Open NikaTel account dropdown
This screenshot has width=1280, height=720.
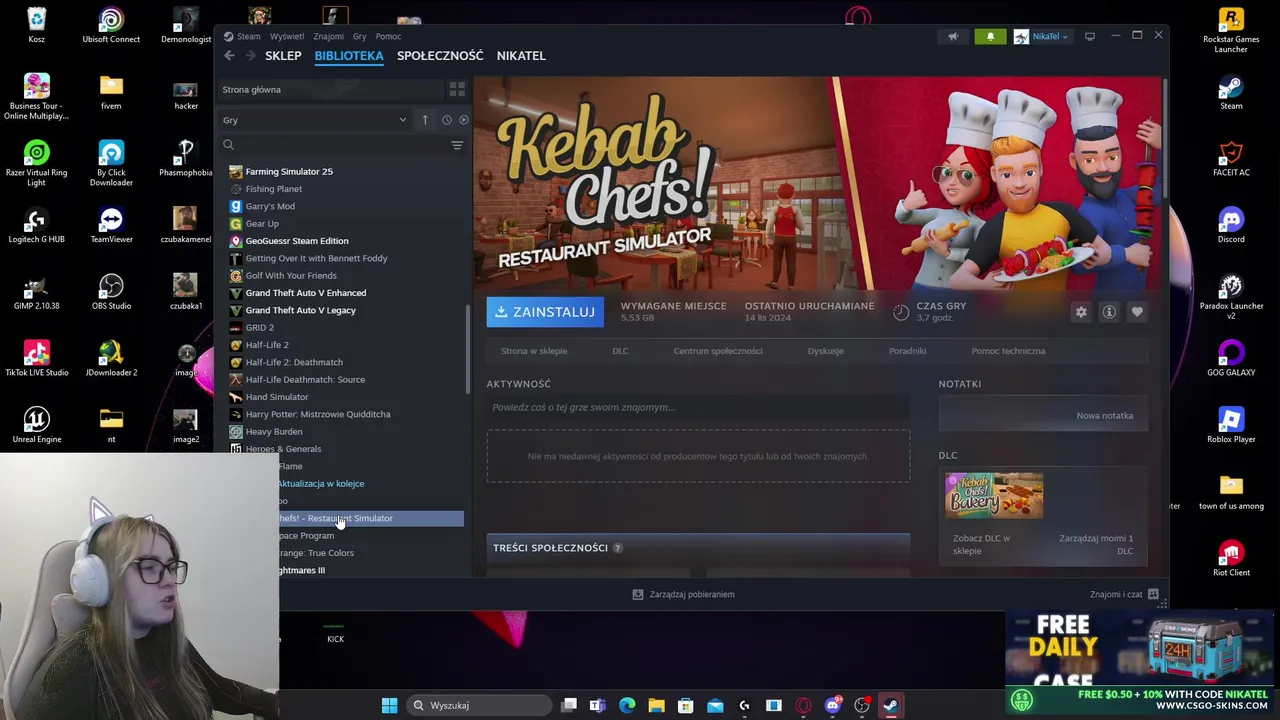1041,36
